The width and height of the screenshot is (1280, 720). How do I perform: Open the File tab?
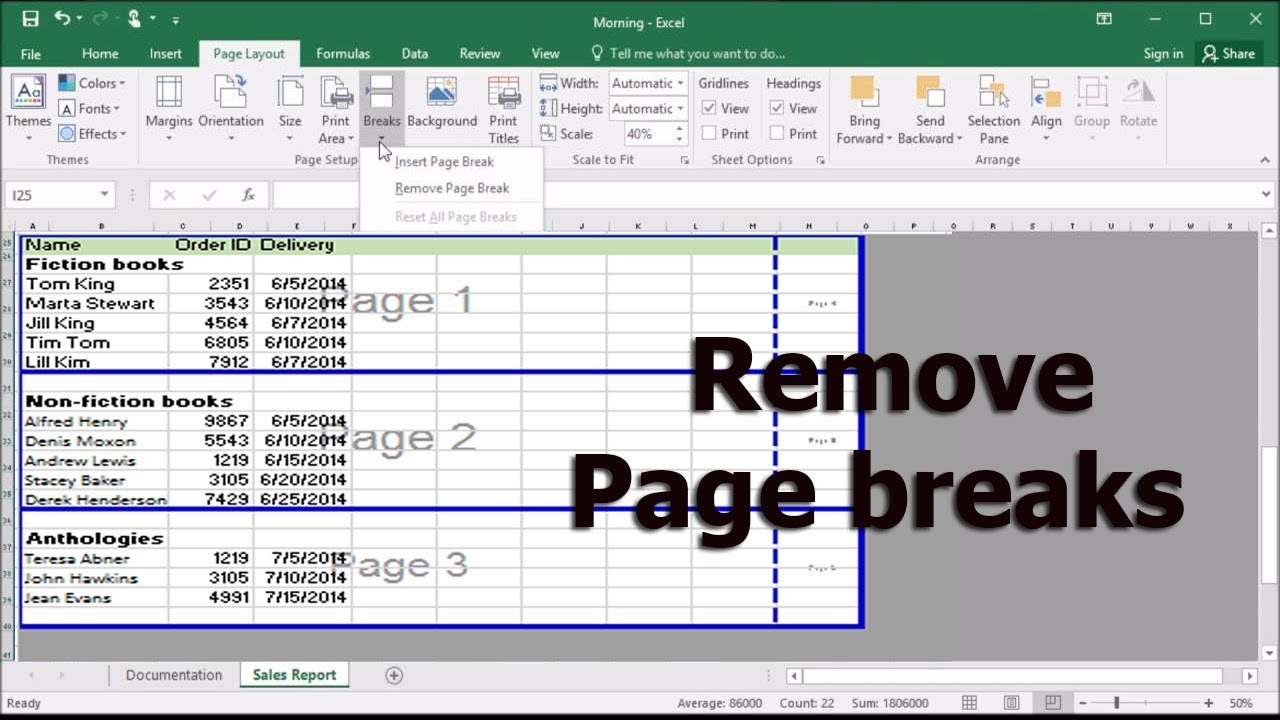31,54
